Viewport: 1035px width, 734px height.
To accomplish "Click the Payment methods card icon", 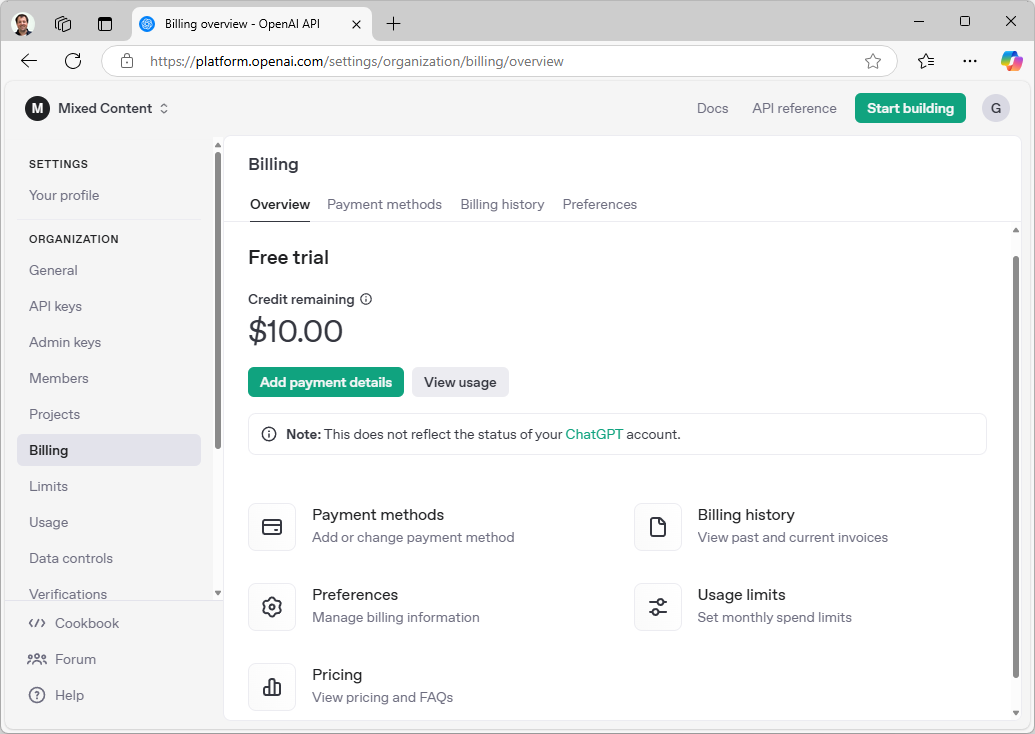I will coord(272,527).
